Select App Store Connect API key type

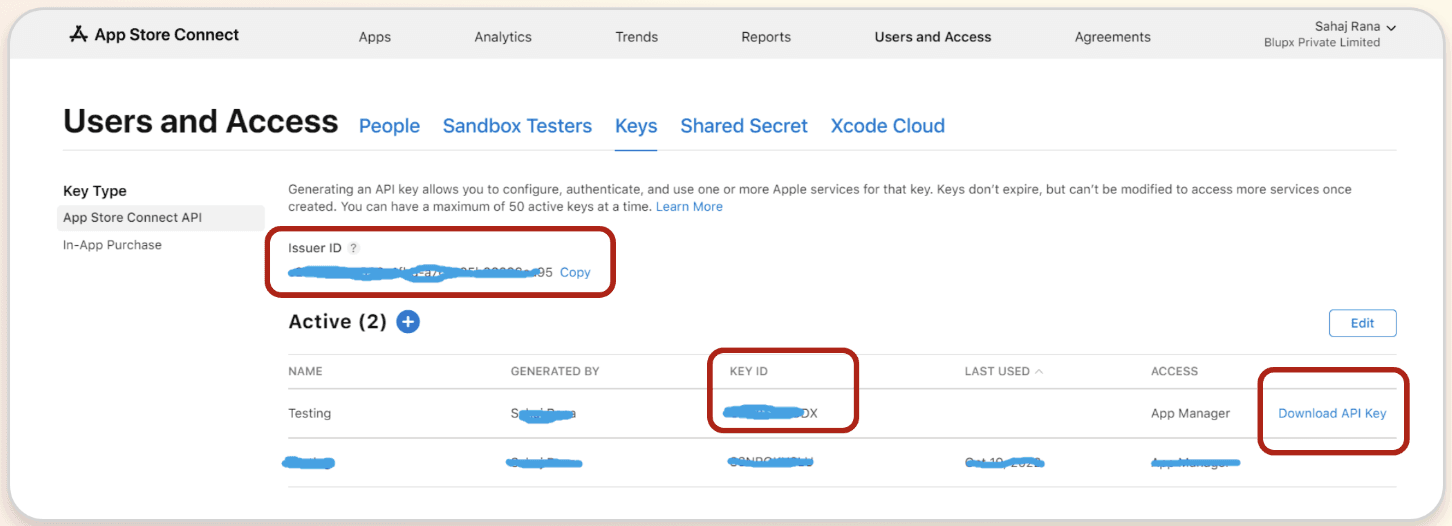pyautogui.click(x=161, y=217)
